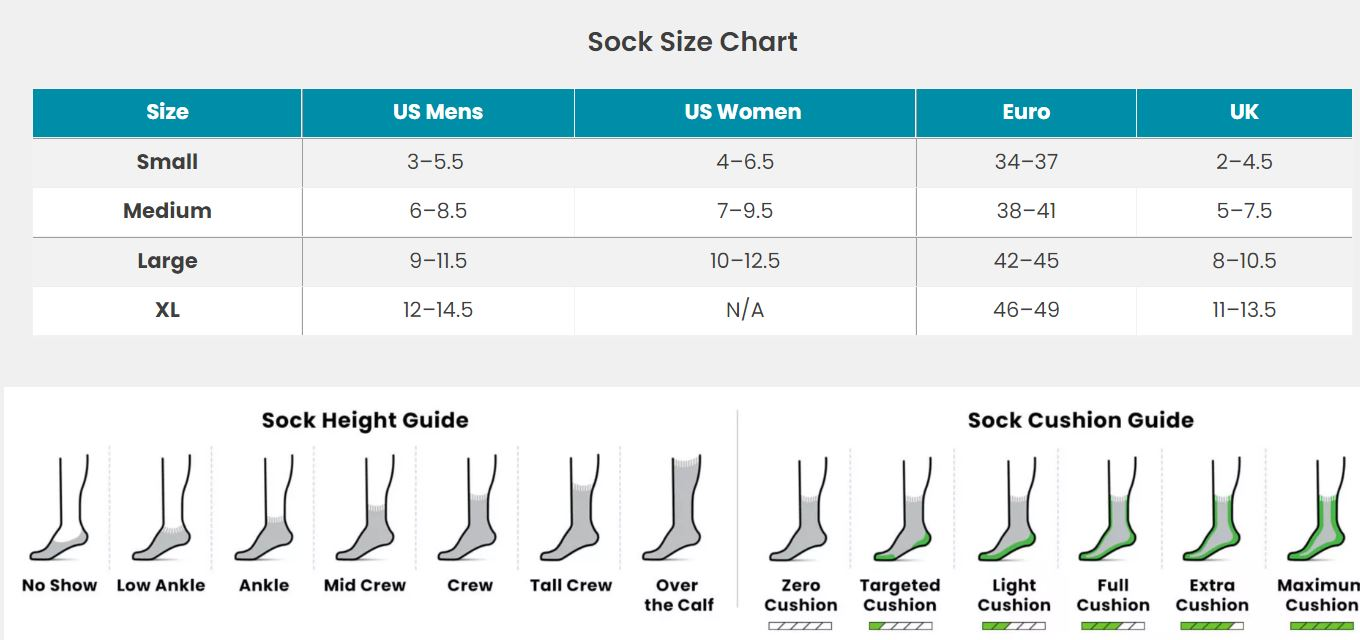The height and width of the screenshot is (640, 1360).
Task: Select the Extra Cushion sock illustration
Action: point(1213,510)
